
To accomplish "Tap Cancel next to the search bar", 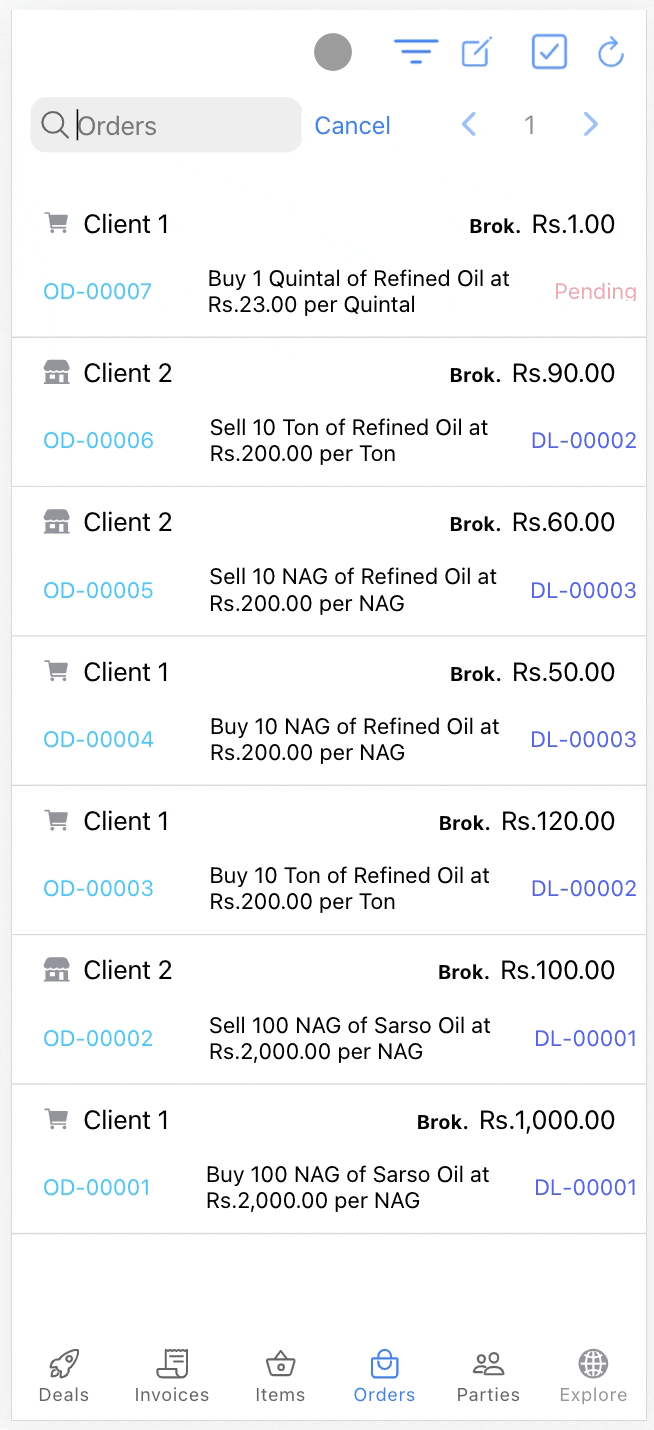I will coord(352,124).
